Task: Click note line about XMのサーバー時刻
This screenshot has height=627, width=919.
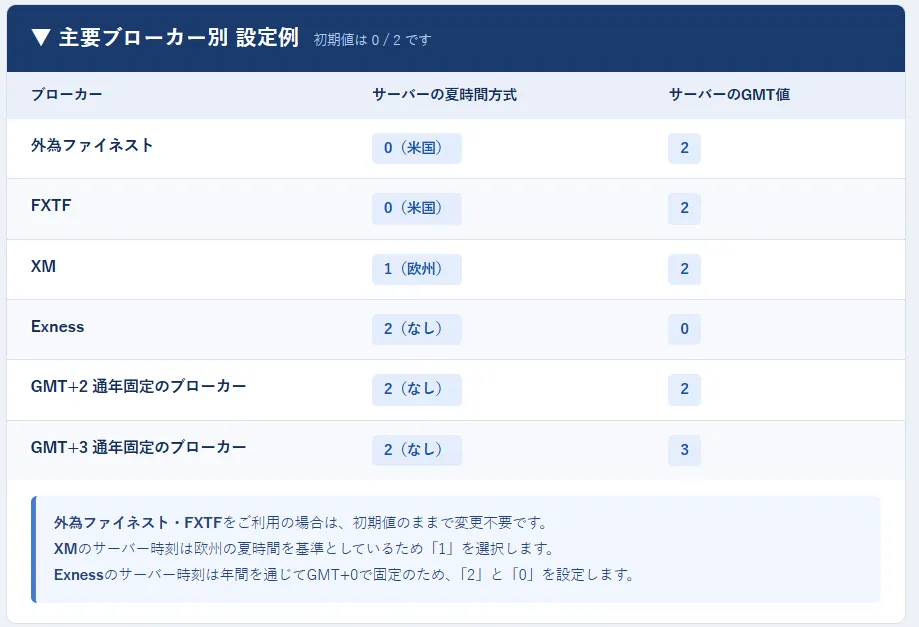Action: tap(305, 548)
